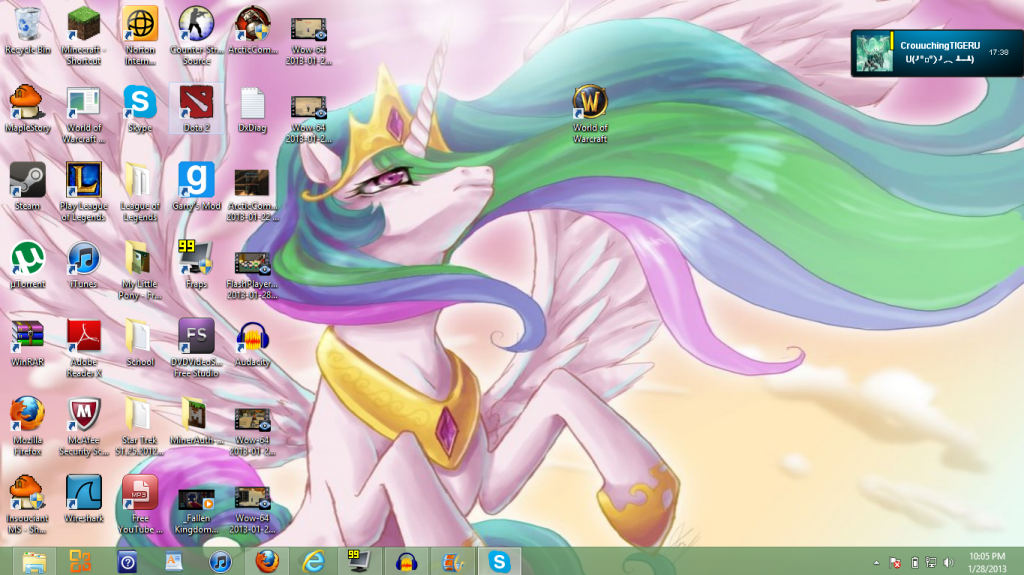Open the CrouuchingTIGERU chat notification

pyautogui.click(x=937, y=53)
